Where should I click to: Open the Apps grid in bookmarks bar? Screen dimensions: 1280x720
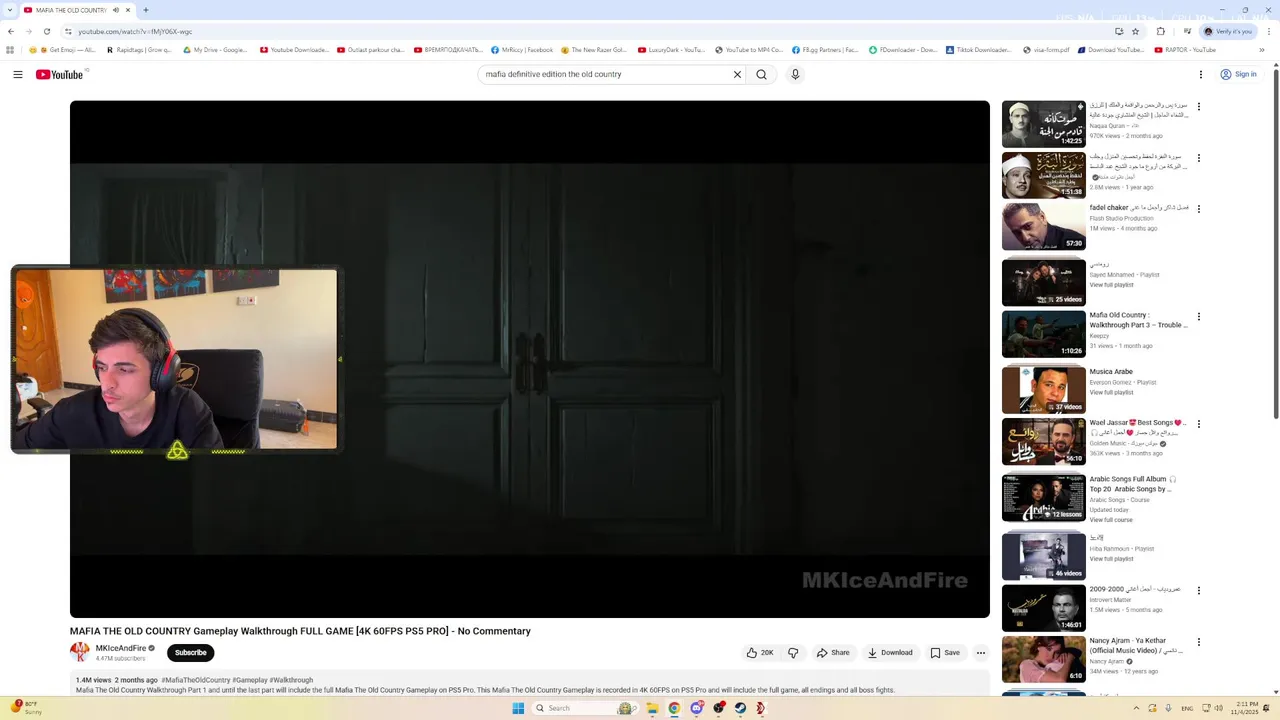10,50
